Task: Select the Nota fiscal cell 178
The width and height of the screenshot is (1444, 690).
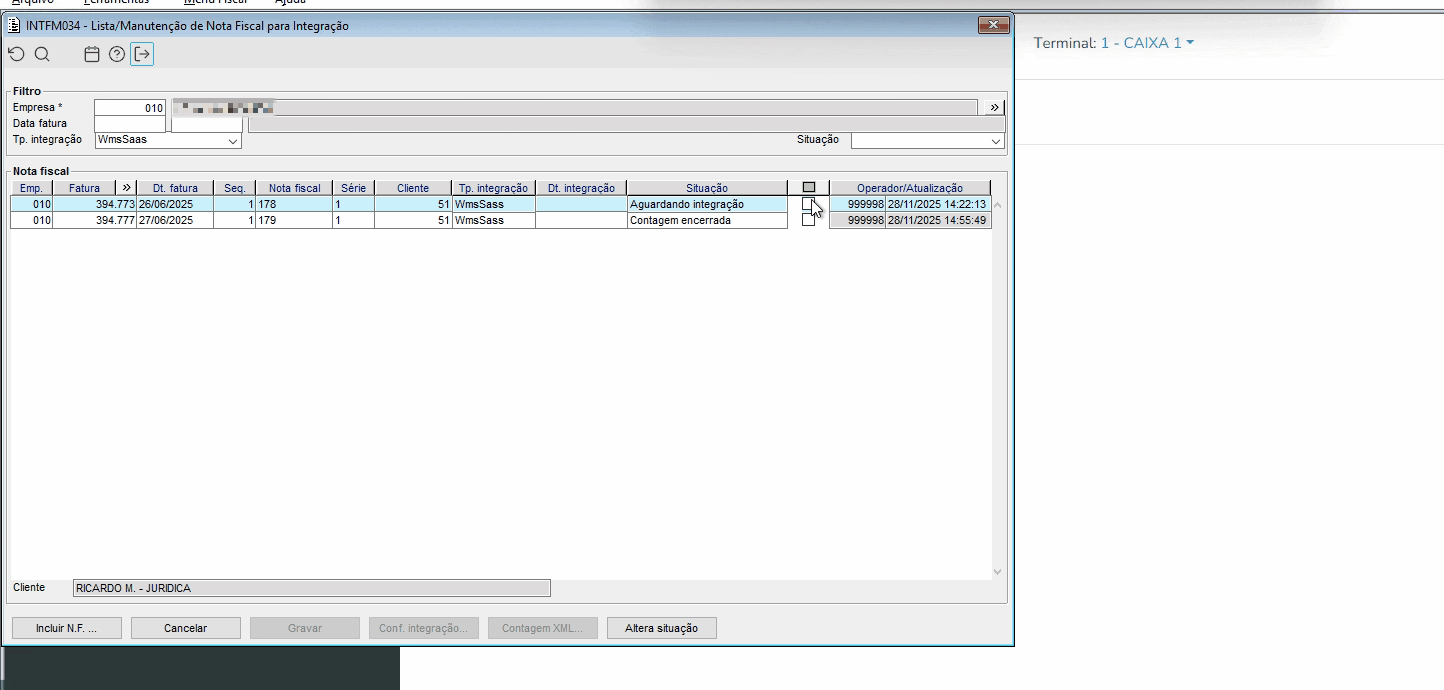Action: 294,204
